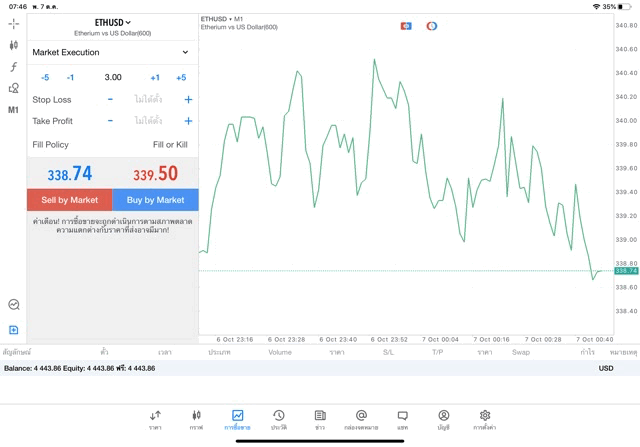Expand the ETHUSD symbol selector
Image resolution: width=640 pixels, height=447 pixels.
[x=113, y=22]
